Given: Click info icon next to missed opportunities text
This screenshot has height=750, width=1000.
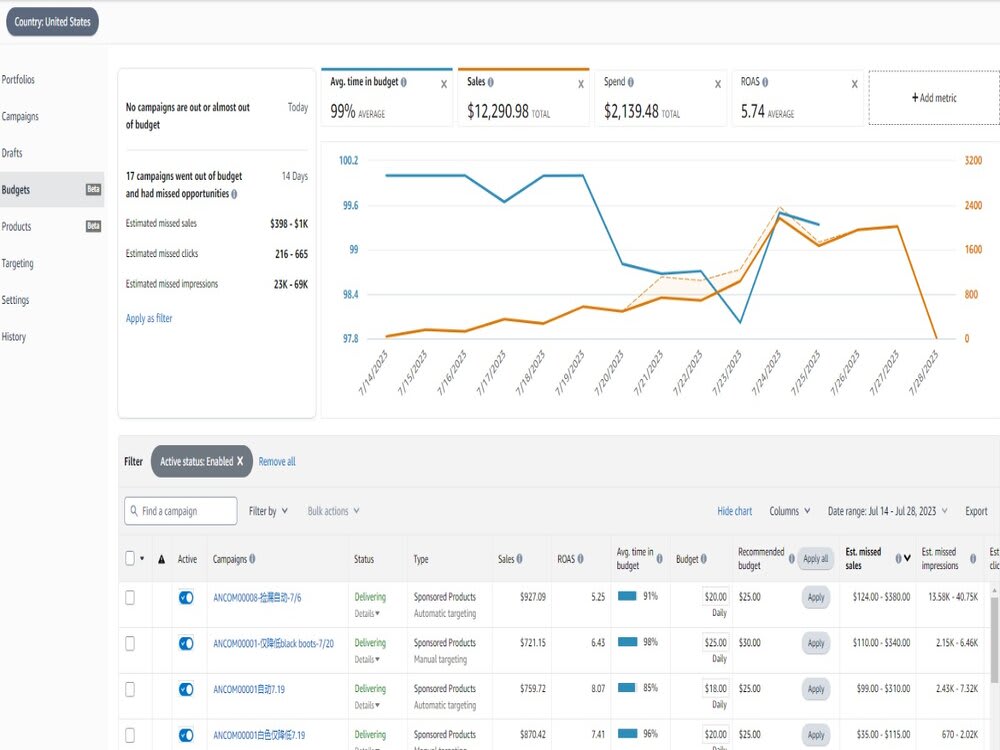Looking at the screenshot, I should 234,194.
